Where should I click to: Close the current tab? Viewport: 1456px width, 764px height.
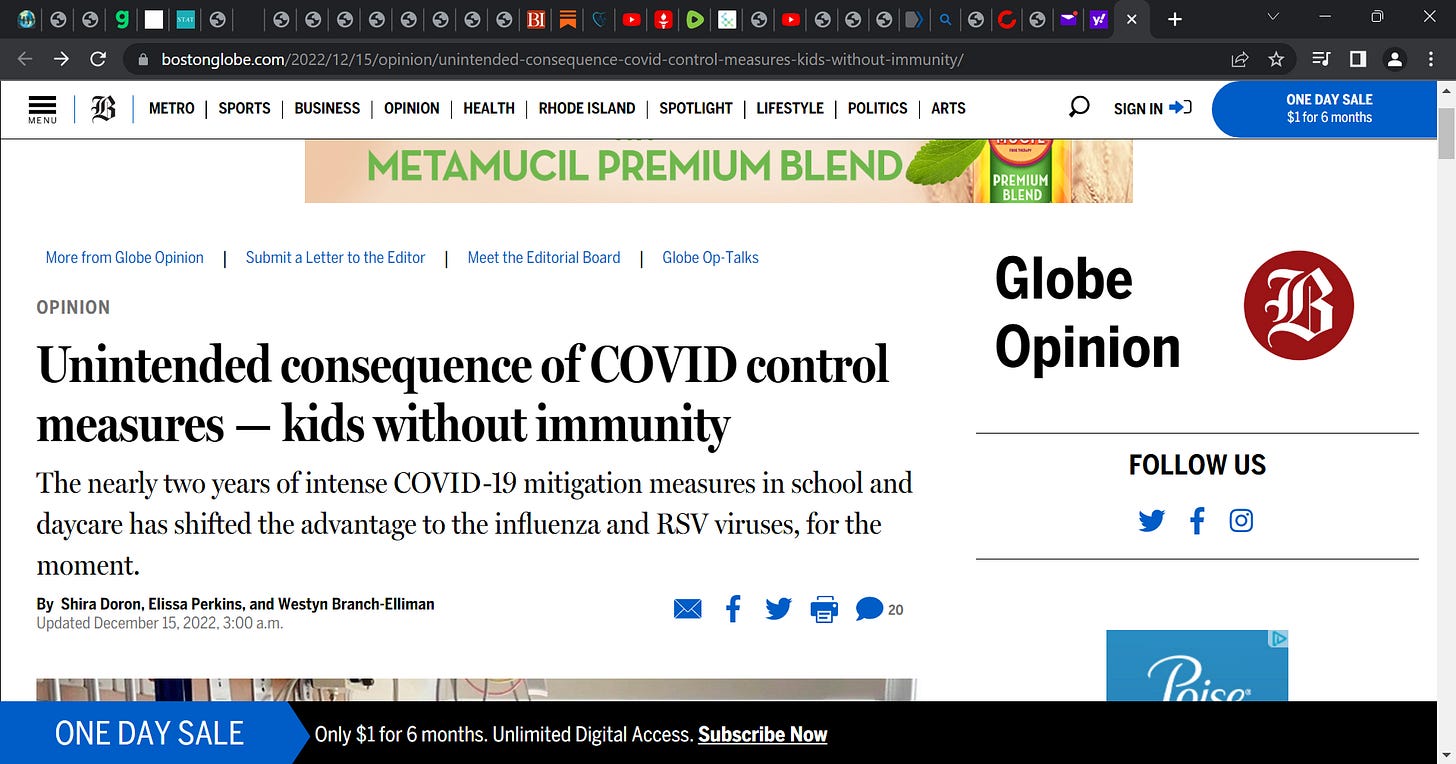(x=1131, y=19)
